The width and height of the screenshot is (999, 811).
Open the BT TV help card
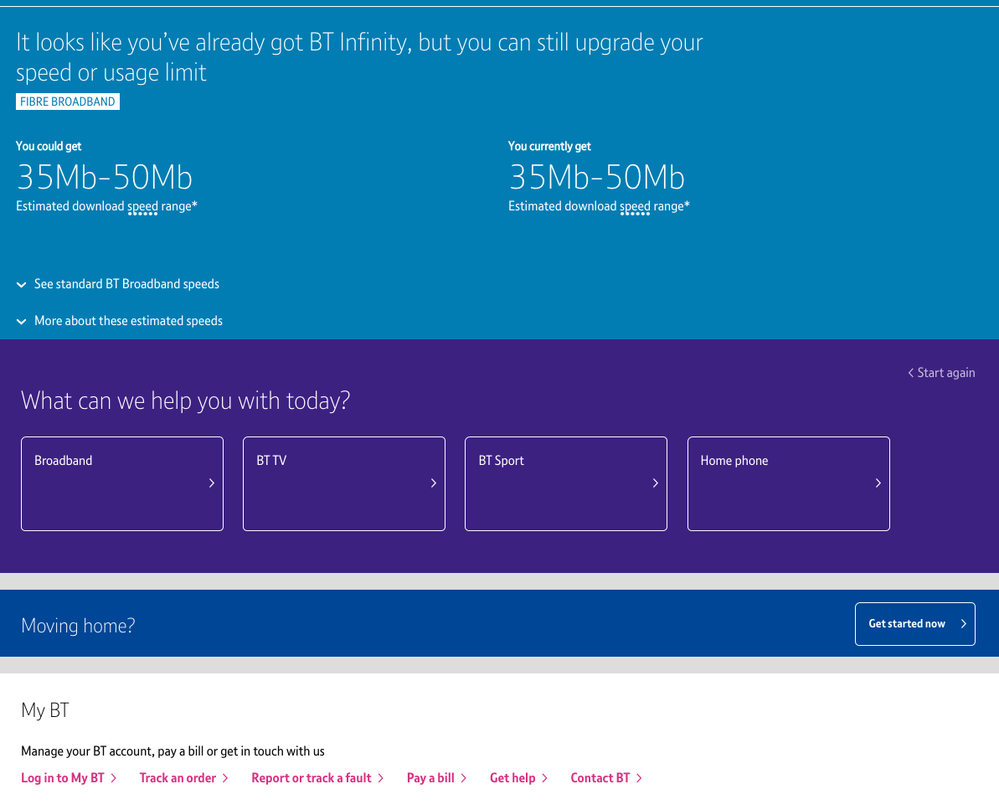click(344, 484)
